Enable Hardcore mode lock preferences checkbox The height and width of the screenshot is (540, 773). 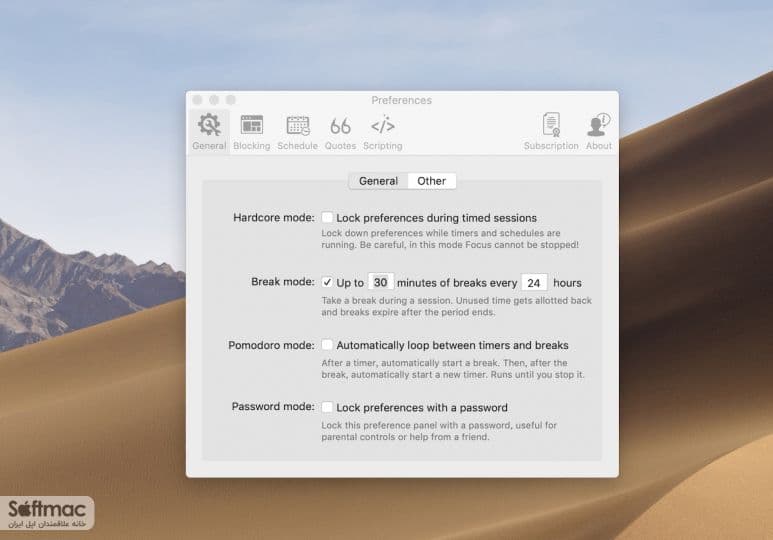[327, 217]
